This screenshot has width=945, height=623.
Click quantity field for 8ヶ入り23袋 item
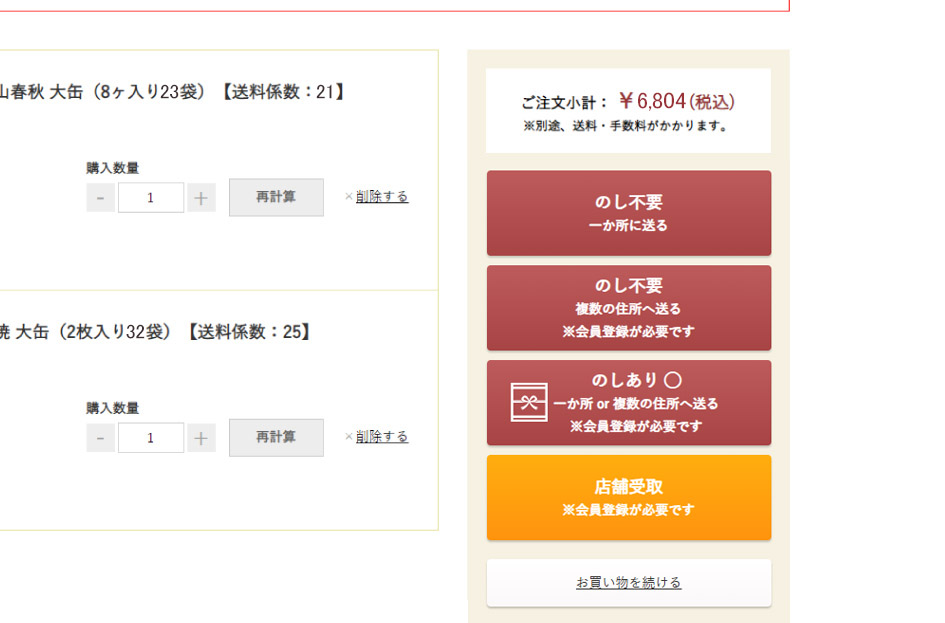(151, 198)
